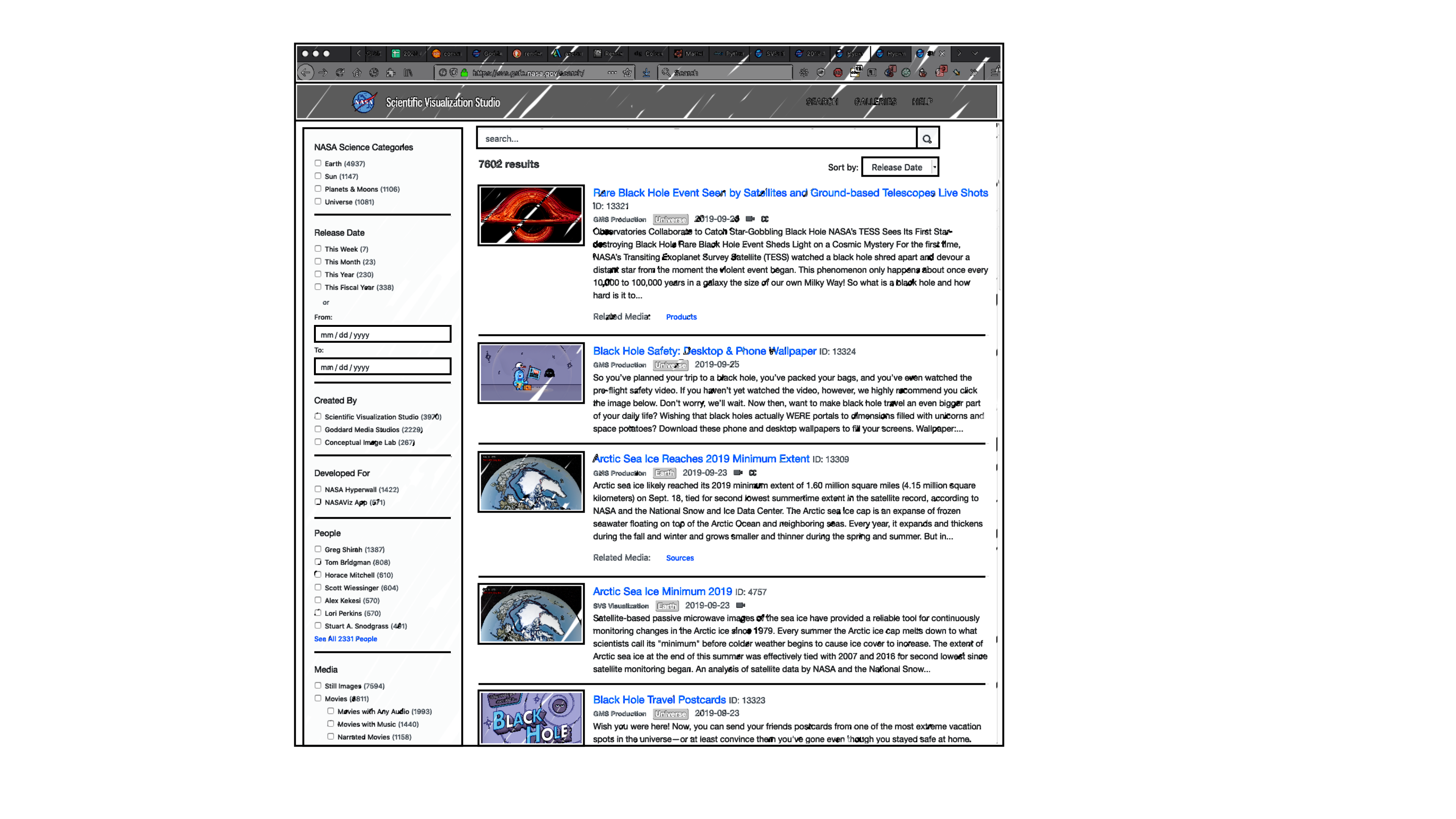This screenshot has height=819, width=1456.
Task: Open the library bookshelf icon
Action: (x=408, y=72)
